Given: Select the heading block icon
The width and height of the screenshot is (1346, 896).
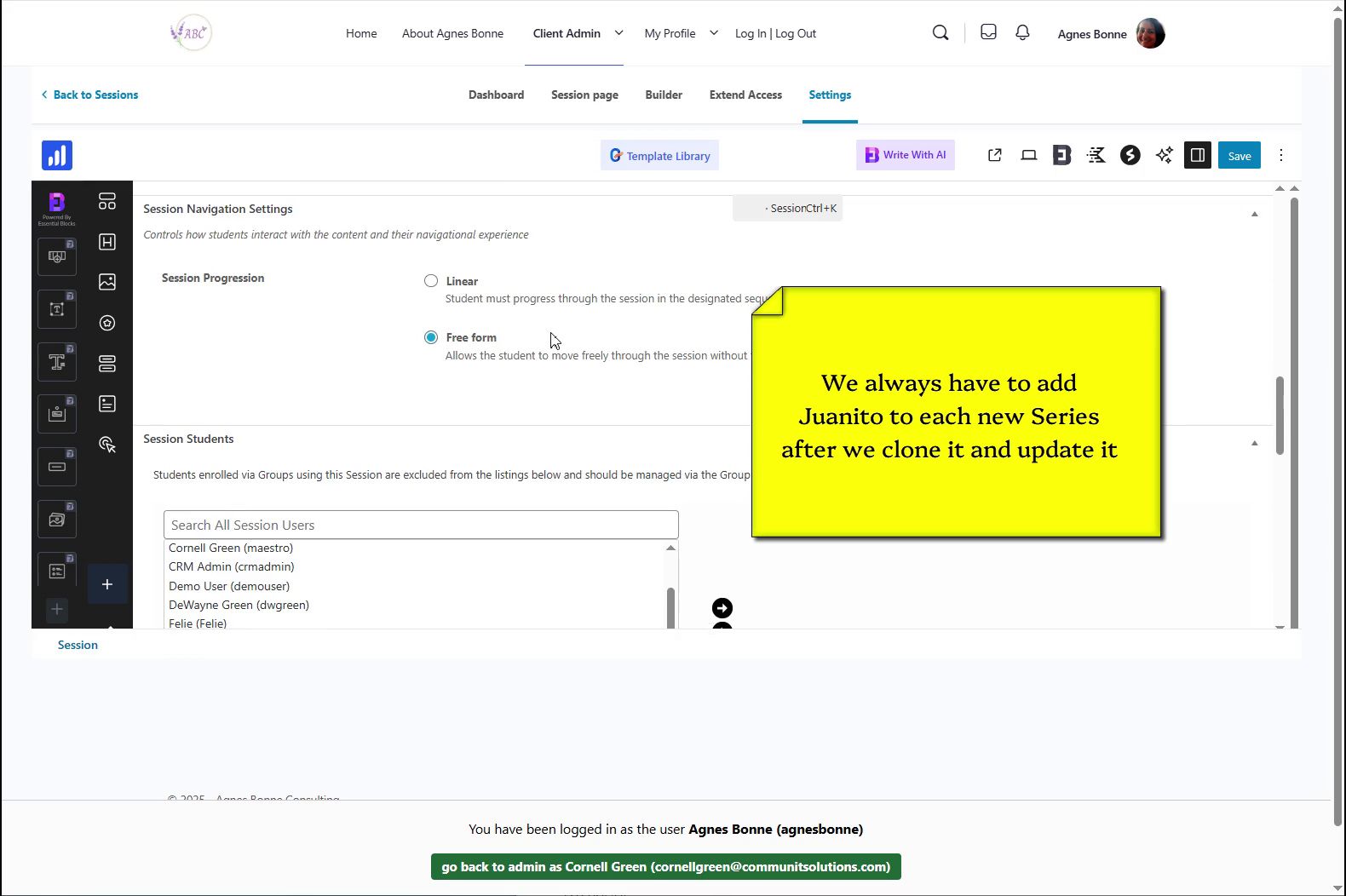Looking at the screenshot, I should (107, 242).
